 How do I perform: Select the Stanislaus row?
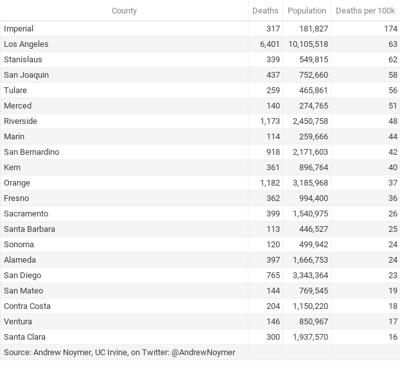[x=200, y=59]
